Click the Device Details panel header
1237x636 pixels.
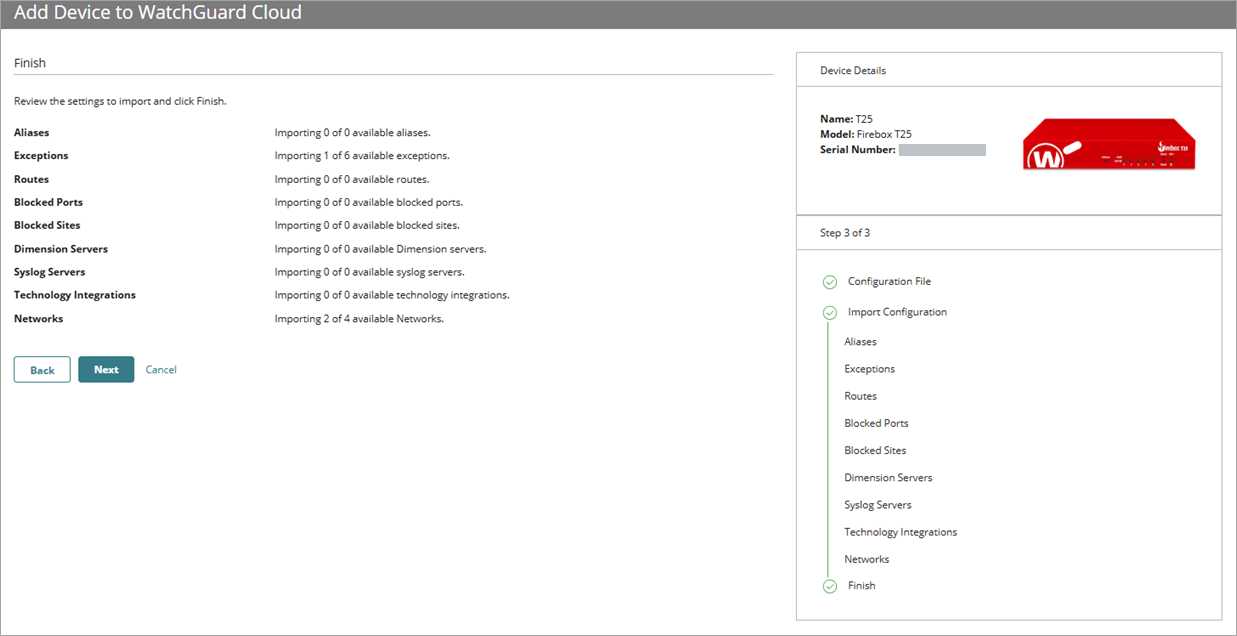[1009, 70]
